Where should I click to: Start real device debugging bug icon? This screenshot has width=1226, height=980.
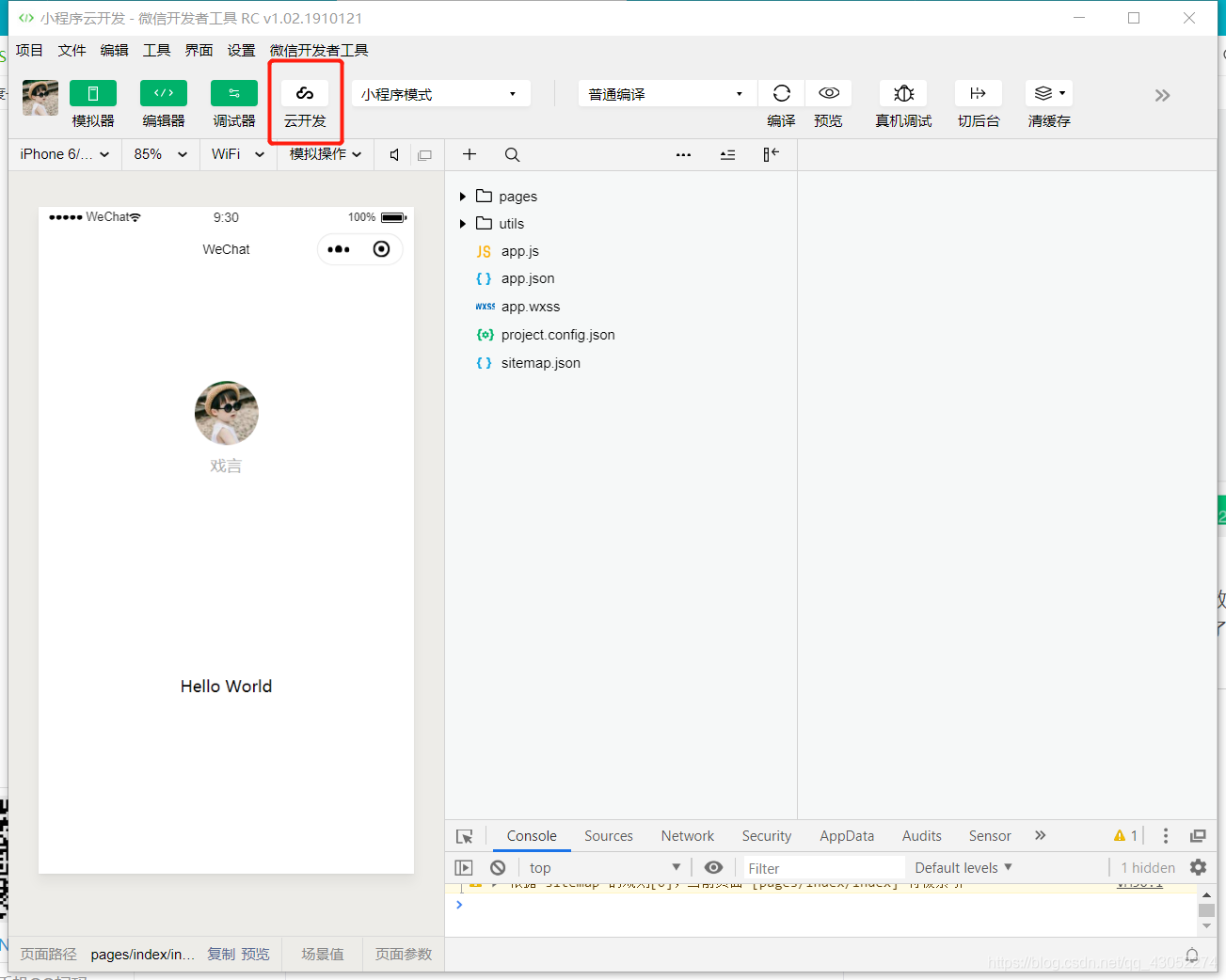pos(903,93)
